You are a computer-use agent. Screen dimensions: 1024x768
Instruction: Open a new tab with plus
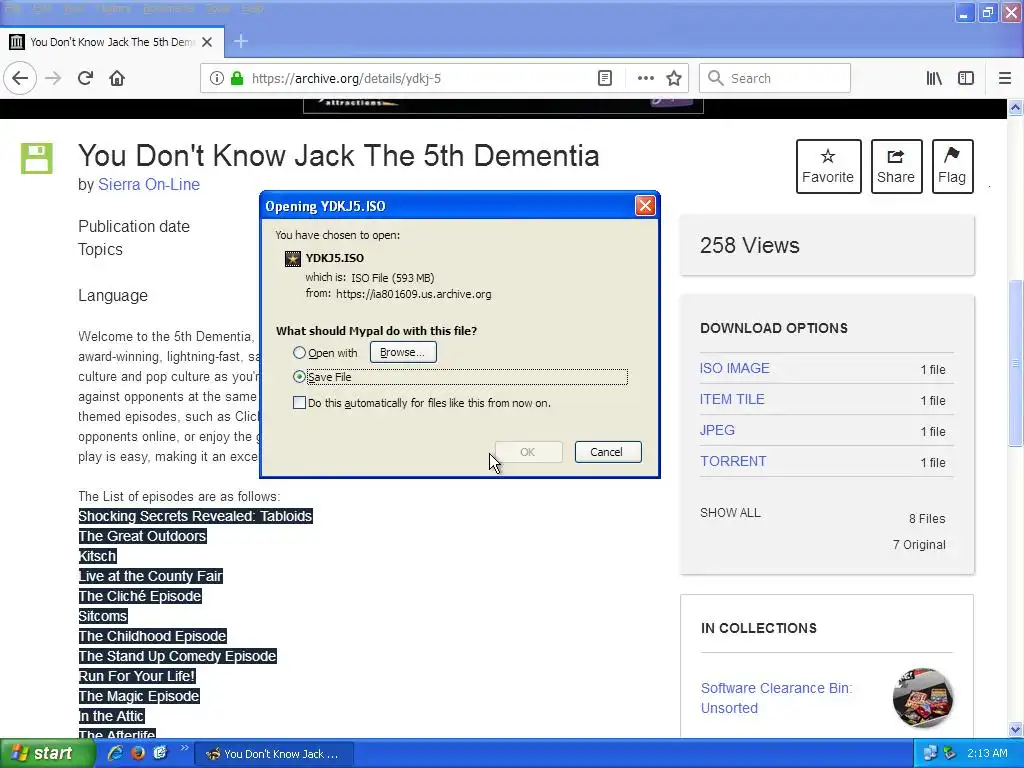[241, 41]
